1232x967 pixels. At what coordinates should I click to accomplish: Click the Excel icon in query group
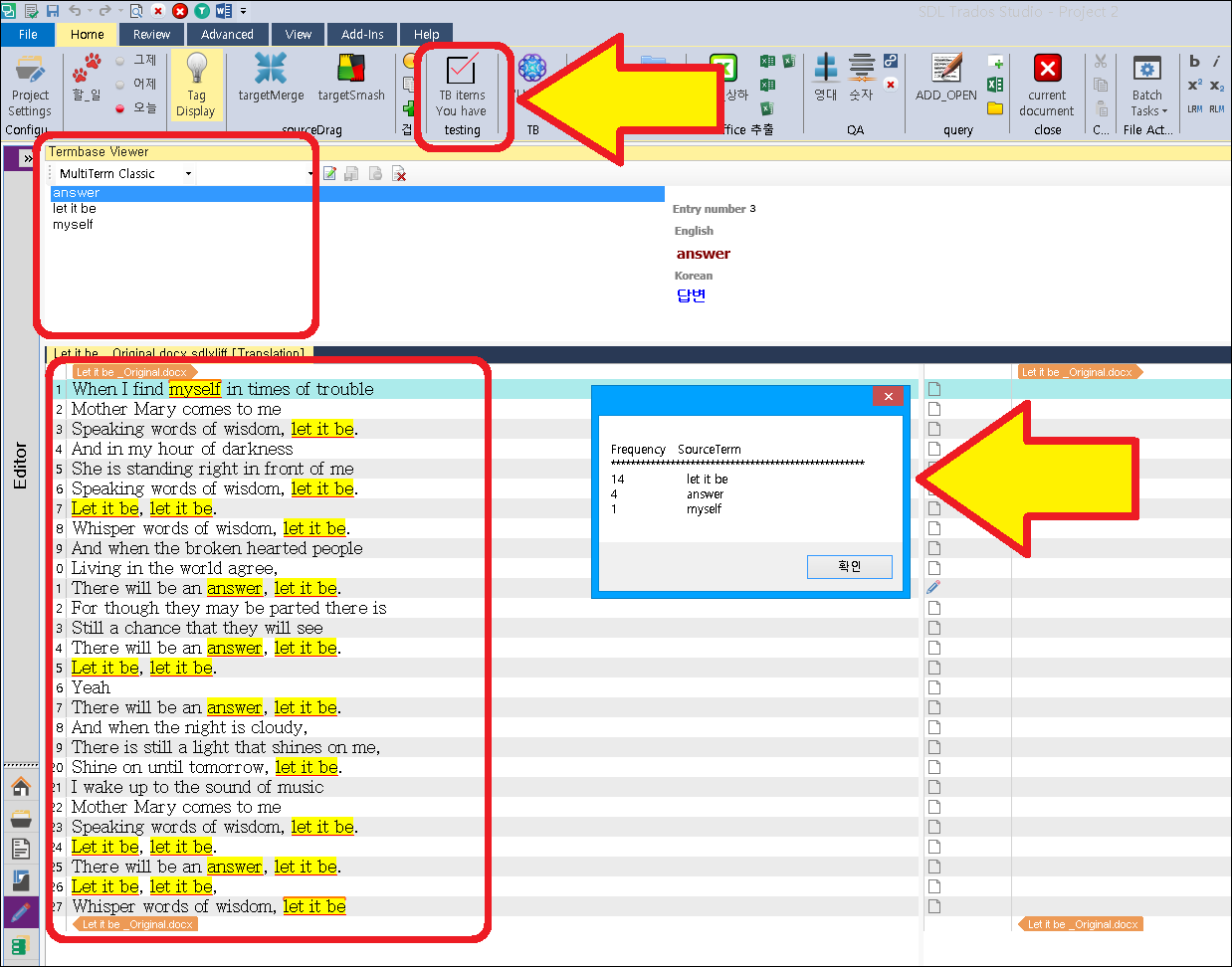point(995,85)
